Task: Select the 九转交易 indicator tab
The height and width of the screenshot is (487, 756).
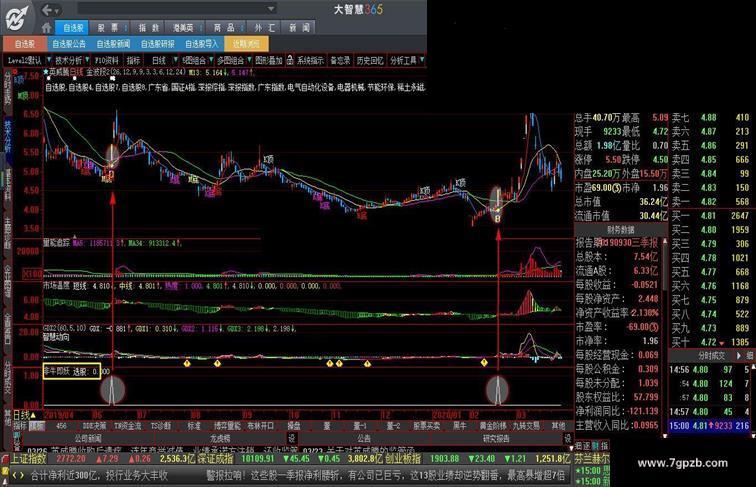Action: (x=526, y=426)
